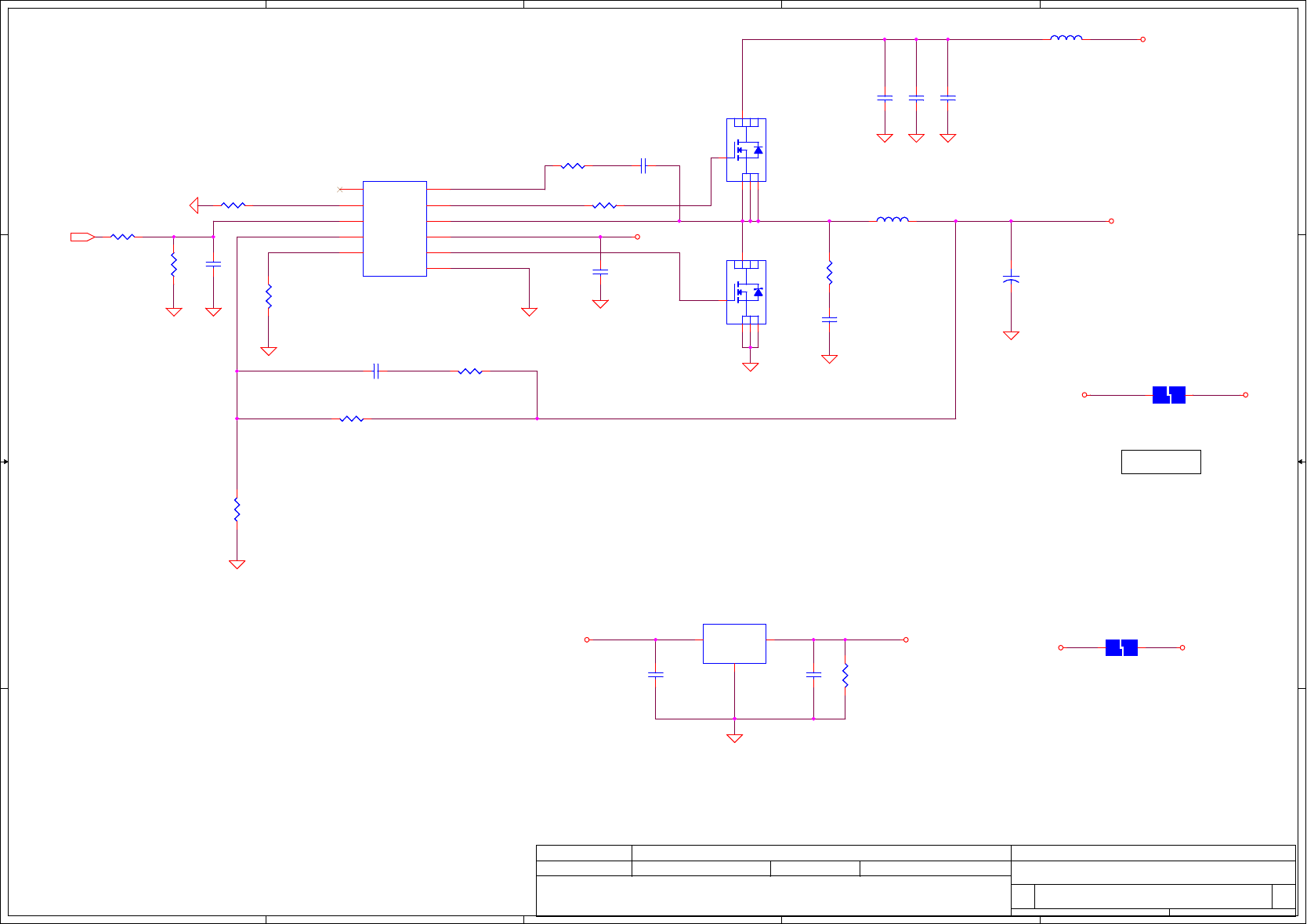Click the ground symbol below the regulator
Viewport: 1307px width, 924px height.
pyautogui.click(x=734, y=738)
